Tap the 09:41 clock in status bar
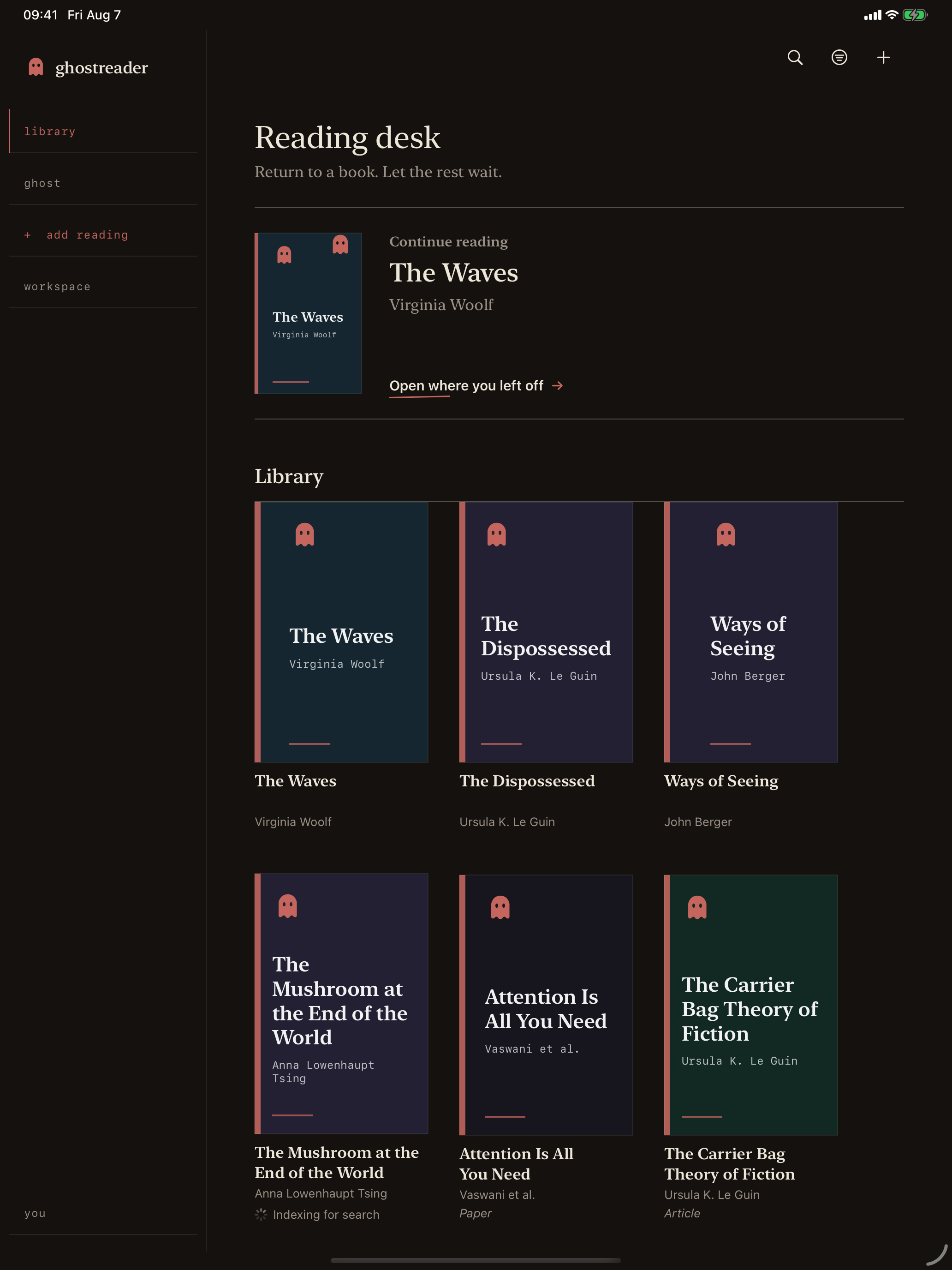Viewport: 952px width, 1270px height. coord(40,15)
